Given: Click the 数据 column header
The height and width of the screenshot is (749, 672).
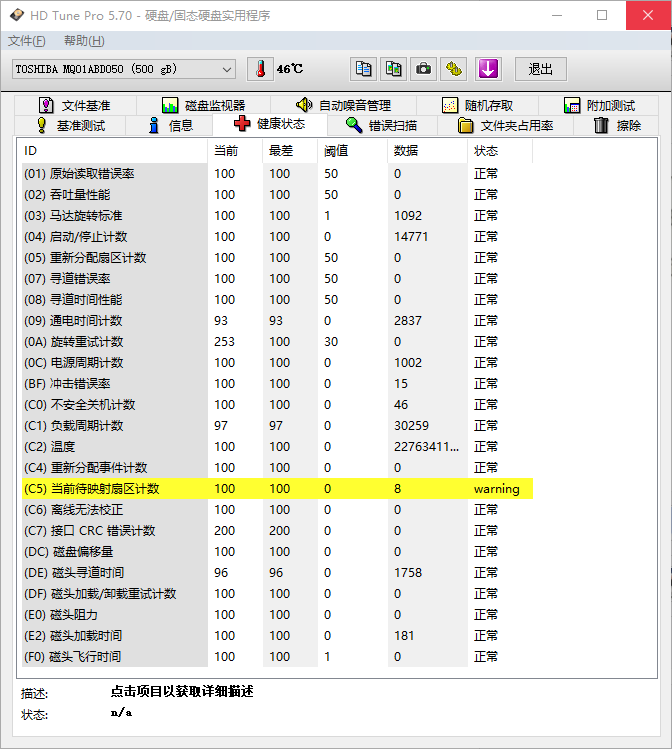Looking at the screenshot, I should point(427,151).
